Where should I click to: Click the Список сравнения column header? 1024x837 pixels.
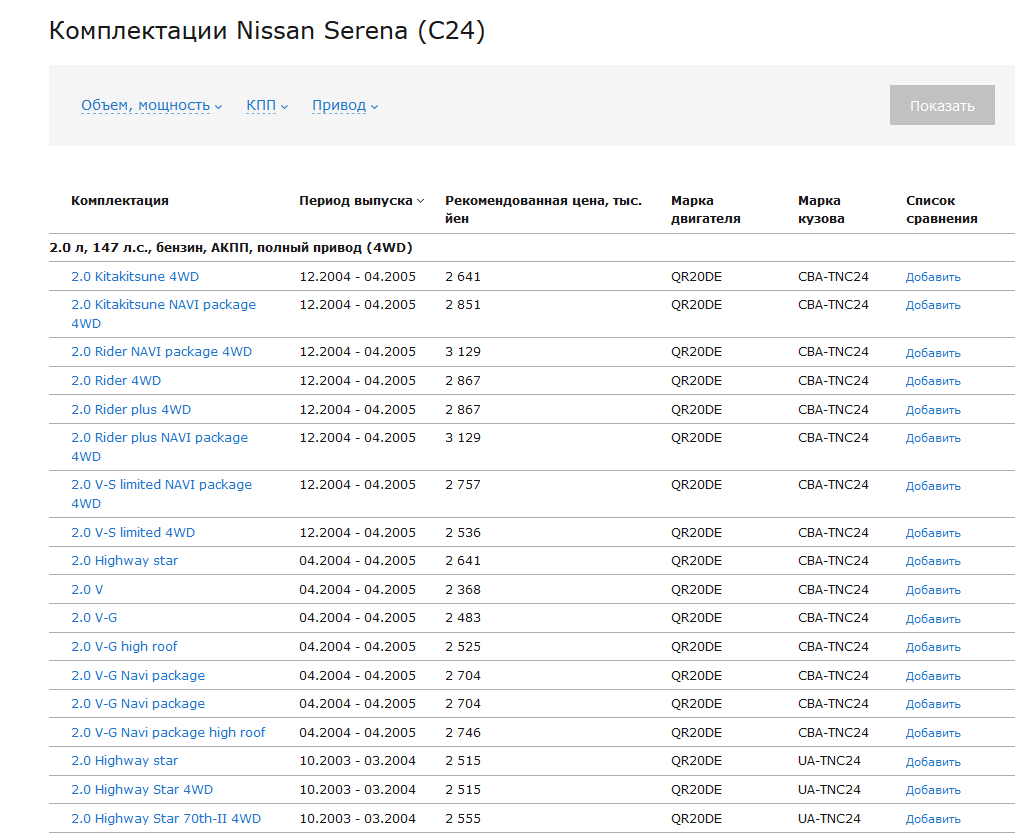click(942, 210)
